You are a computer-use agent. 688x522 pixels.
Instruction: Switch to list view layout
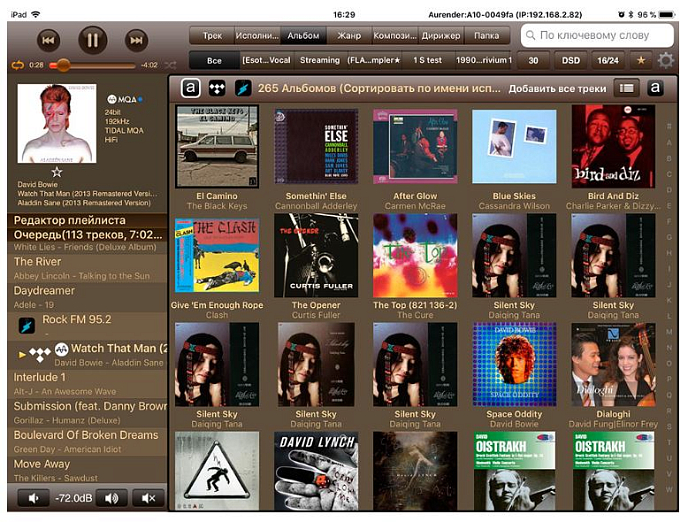coord(626,88)
